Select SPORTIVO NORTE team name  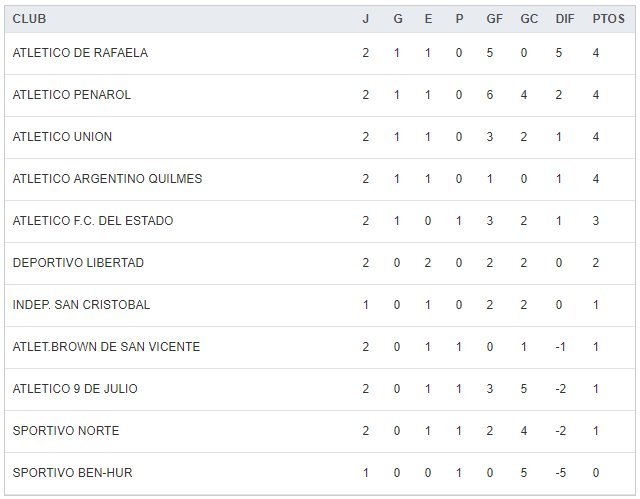click(x=66, y=431)
